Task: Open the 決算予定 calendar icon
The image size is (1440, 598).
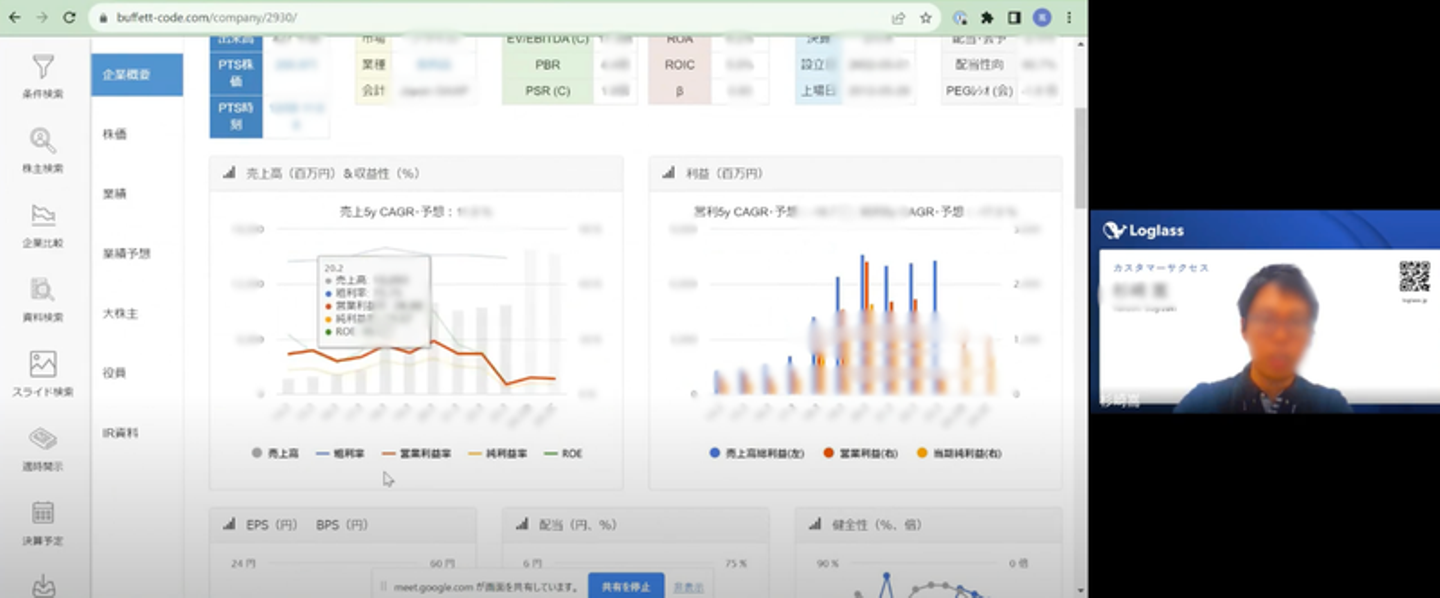Action: pyautogui.click(x=42, y=513)
